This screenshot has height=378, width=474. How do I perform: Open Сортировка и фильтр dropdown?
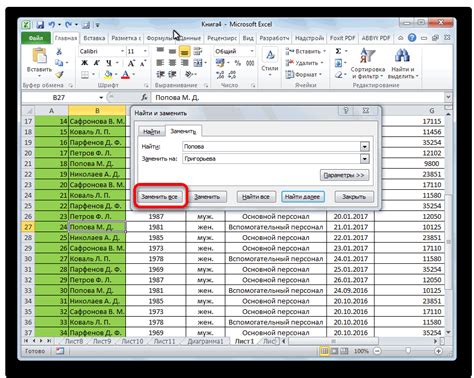coord(368,64)
